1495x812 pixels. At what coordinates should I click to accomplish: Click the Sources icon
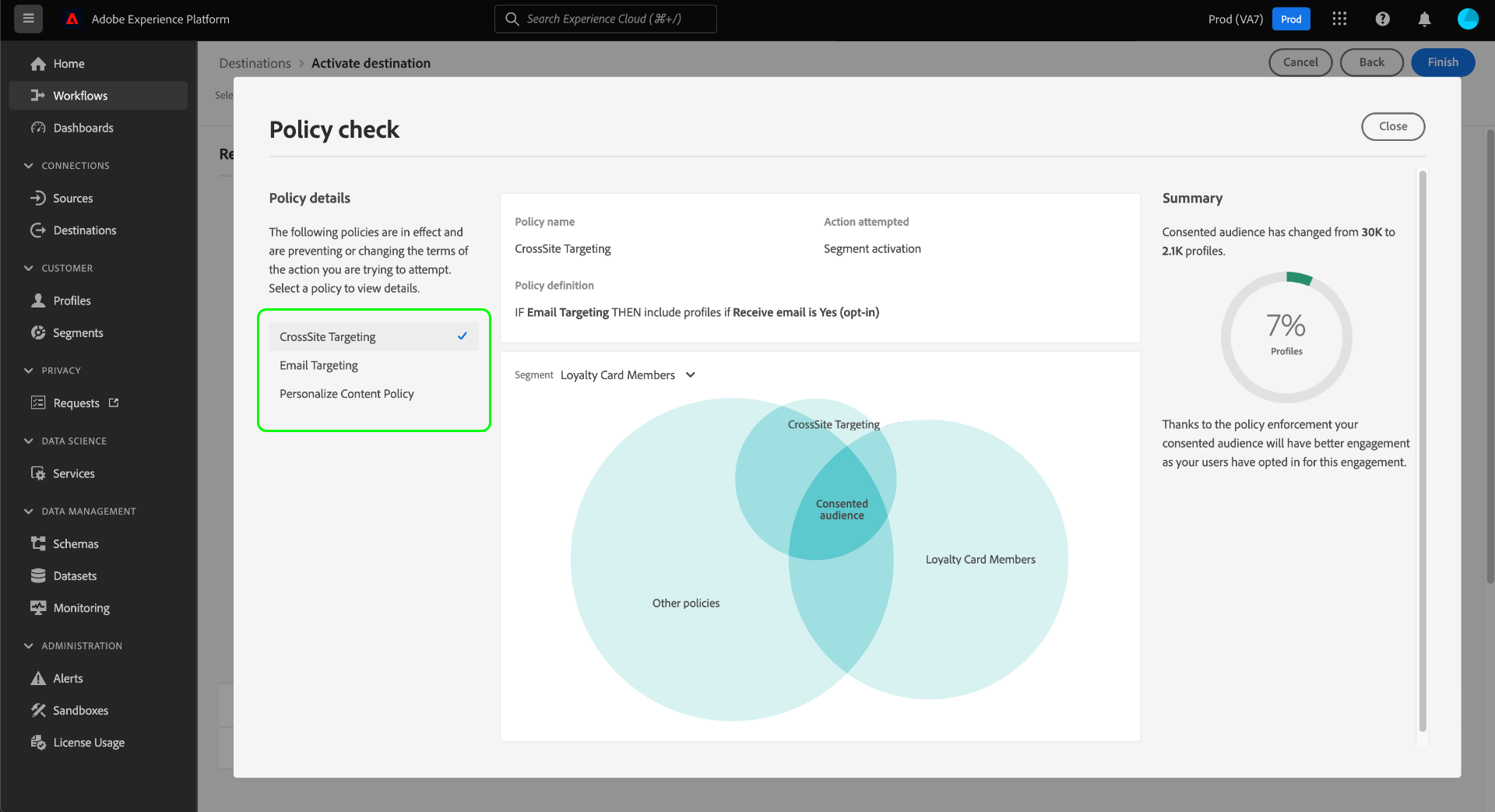coord(38,199)
